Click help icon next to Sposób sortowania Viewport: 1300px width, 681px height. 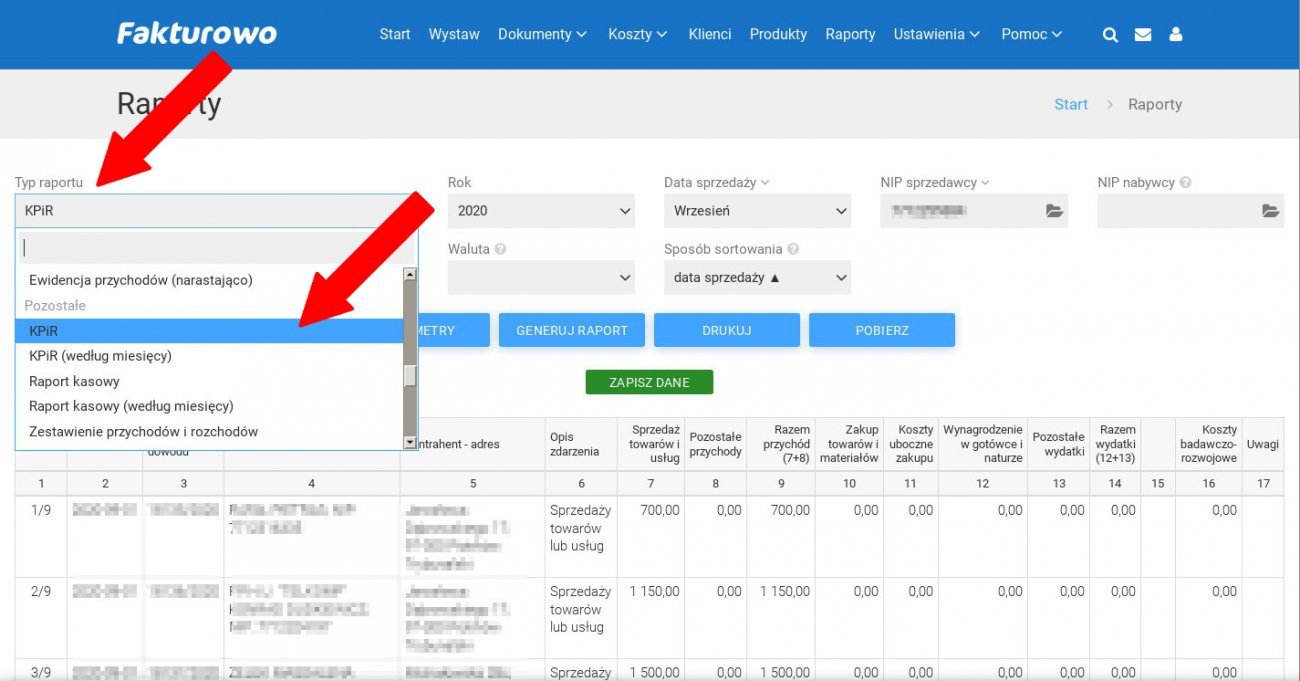(x=792, y=249)
